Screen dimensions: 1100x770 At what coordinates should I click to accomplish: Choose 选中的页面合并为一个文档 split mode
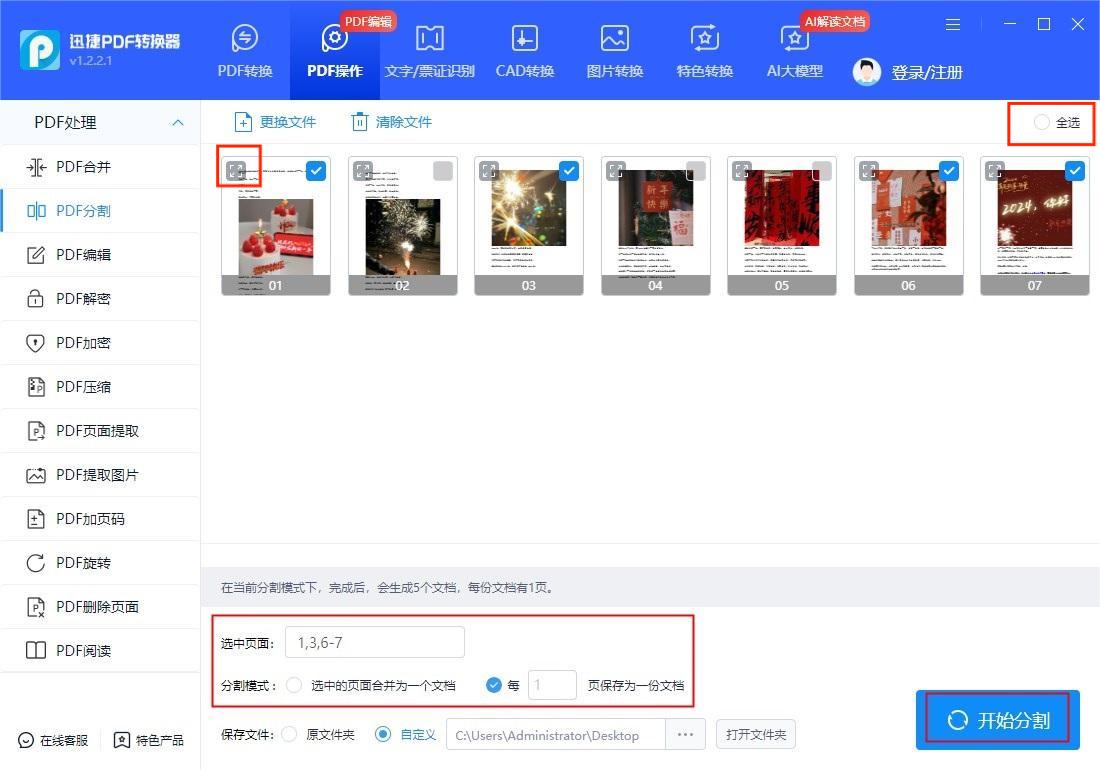pyautogui.click(x=295, y=685)
